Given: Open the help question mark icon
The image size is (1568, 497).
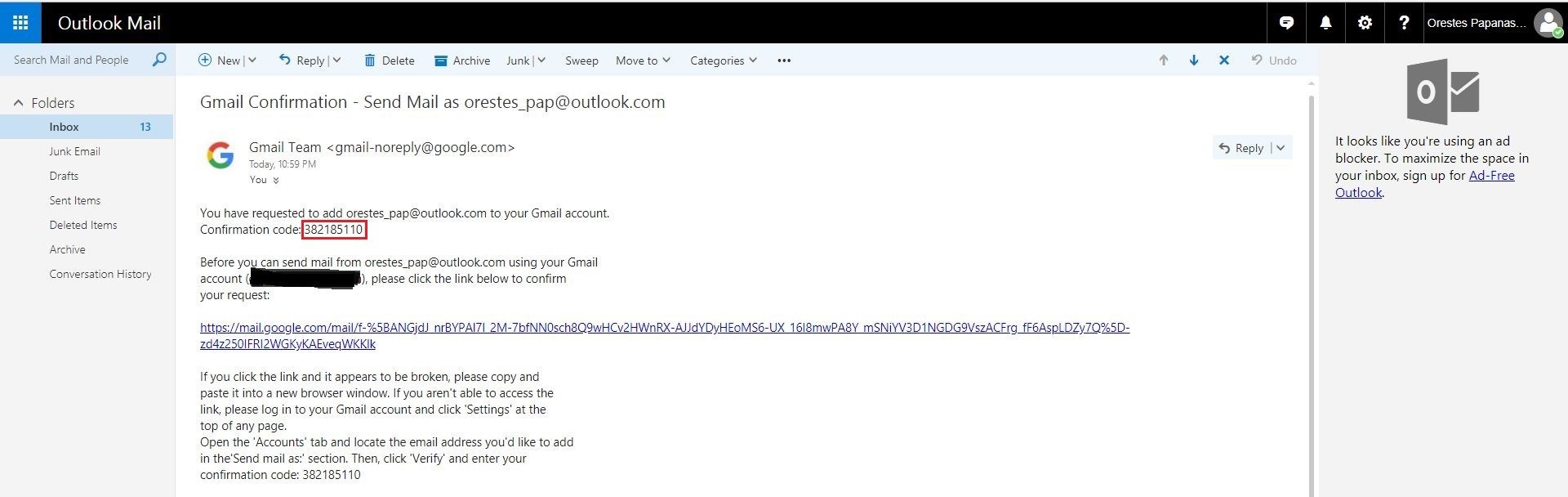Looking at the screenshot, I should coord(1404,23).
